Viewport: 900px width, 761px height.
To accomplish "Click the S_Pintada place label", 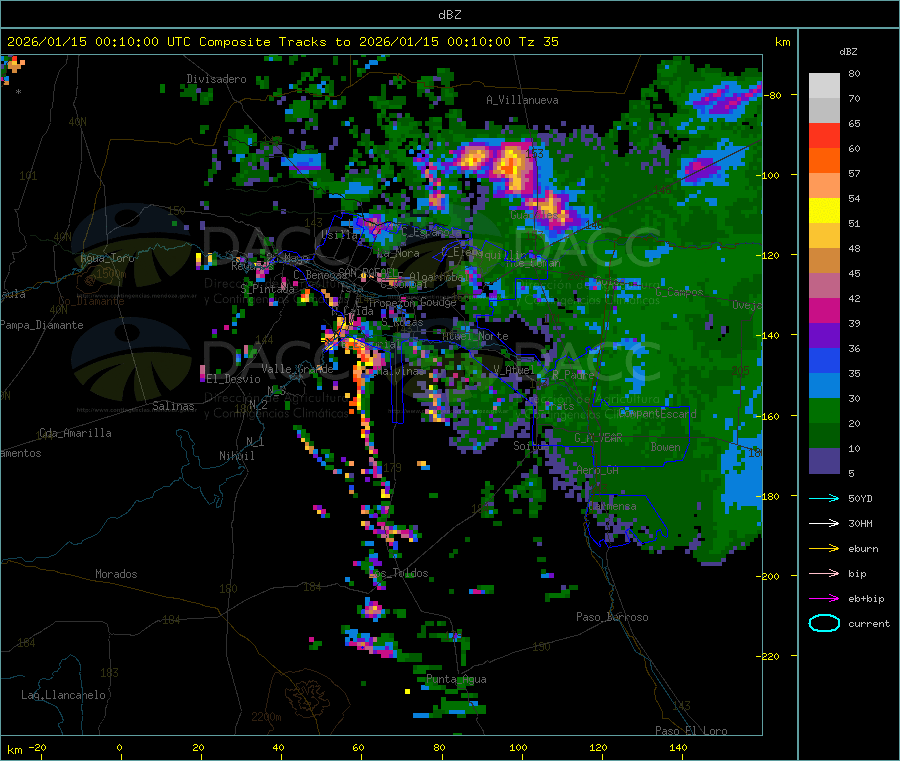I will click(267, 289).
